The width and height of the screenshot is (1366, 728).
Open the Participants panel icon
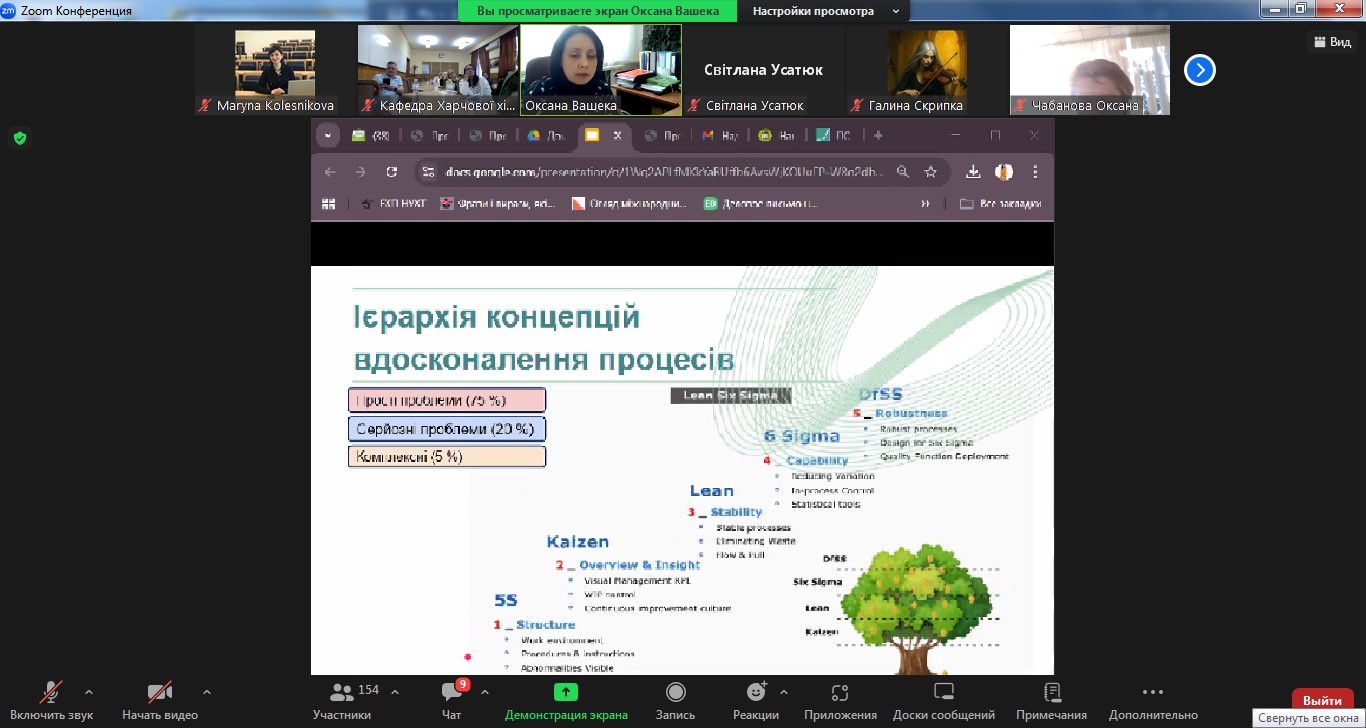(x=342, y=692)
